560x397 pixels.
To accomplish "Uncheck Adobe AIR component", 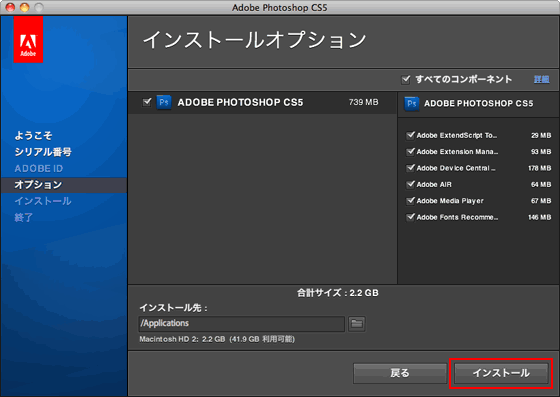I will pos(410,184).
